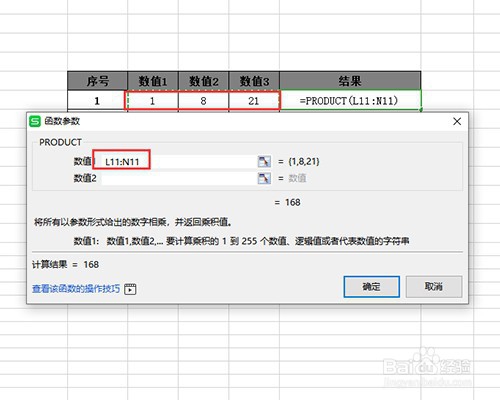The height and width of the screenshot is (400, 500).
Task: Click the 数值1 argument help line mentioning 255
Action: click(241, 241)
